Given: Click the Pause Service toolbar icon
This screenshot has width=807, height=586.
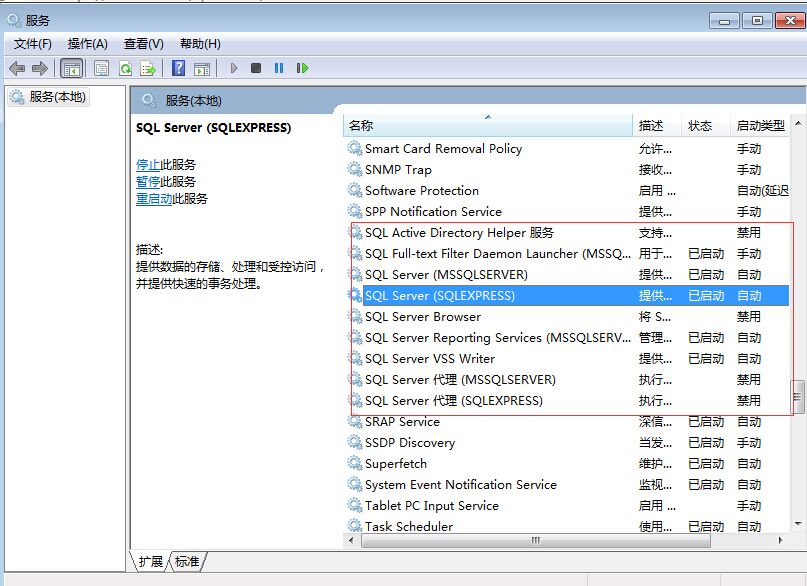Looking at the screenshot, I should pos(279,68).
